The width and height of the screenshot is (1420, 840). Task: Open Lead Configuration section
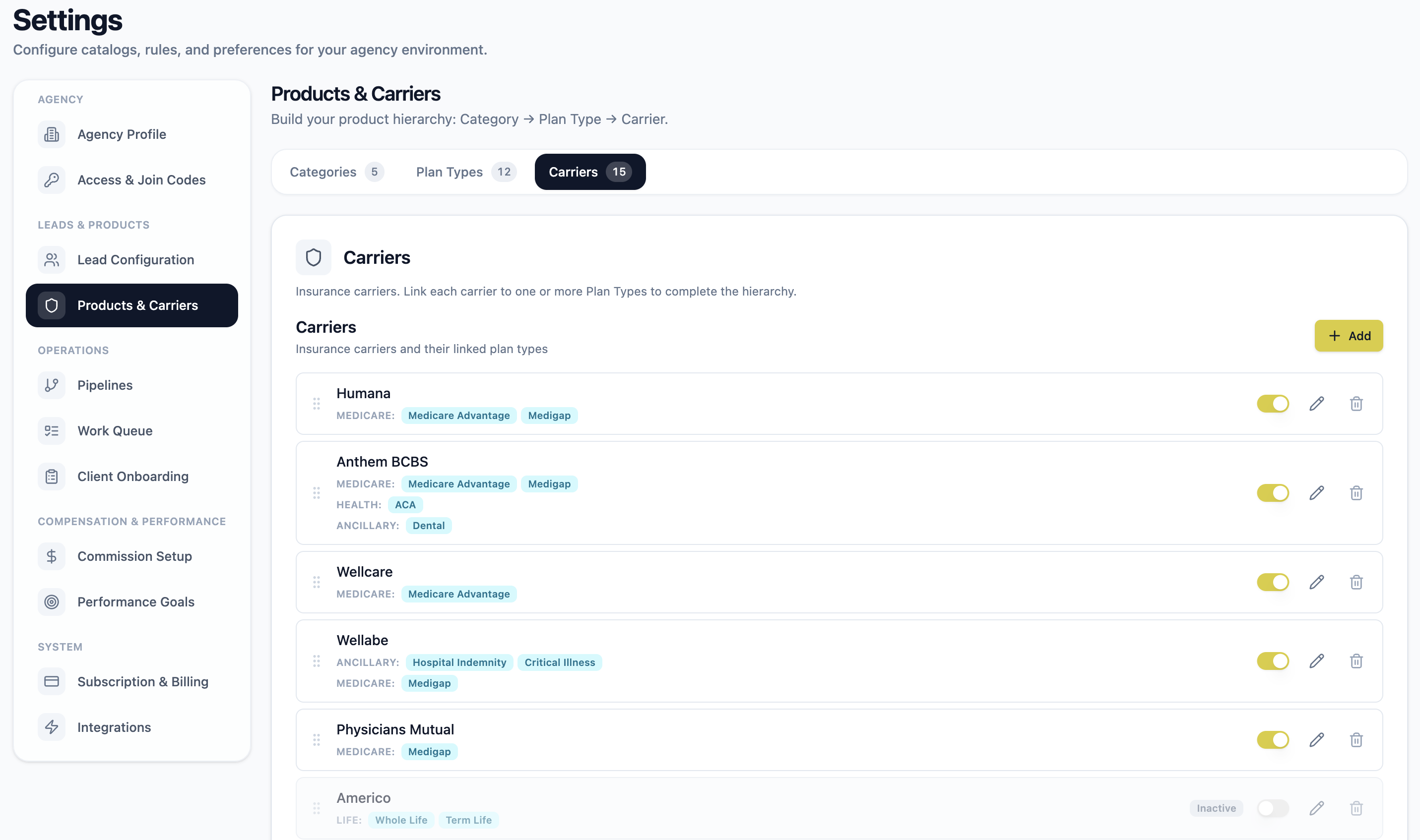pyautogui.click(x=132, y=260)
